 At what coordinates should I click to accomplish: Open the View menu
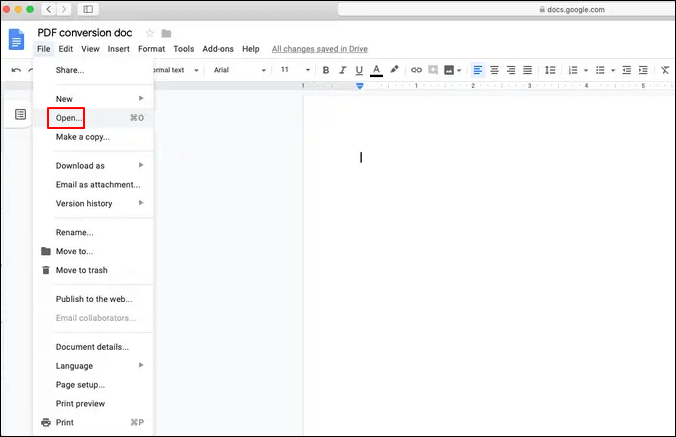coord(91,49)
